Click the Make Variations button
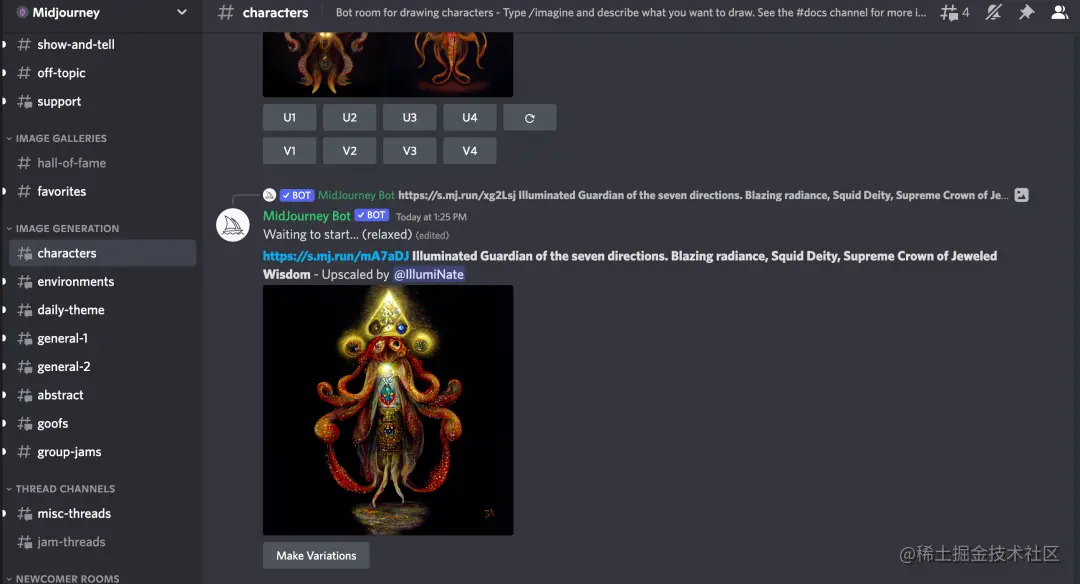This screenshot has width=1080, height=584. click(316, 556)
